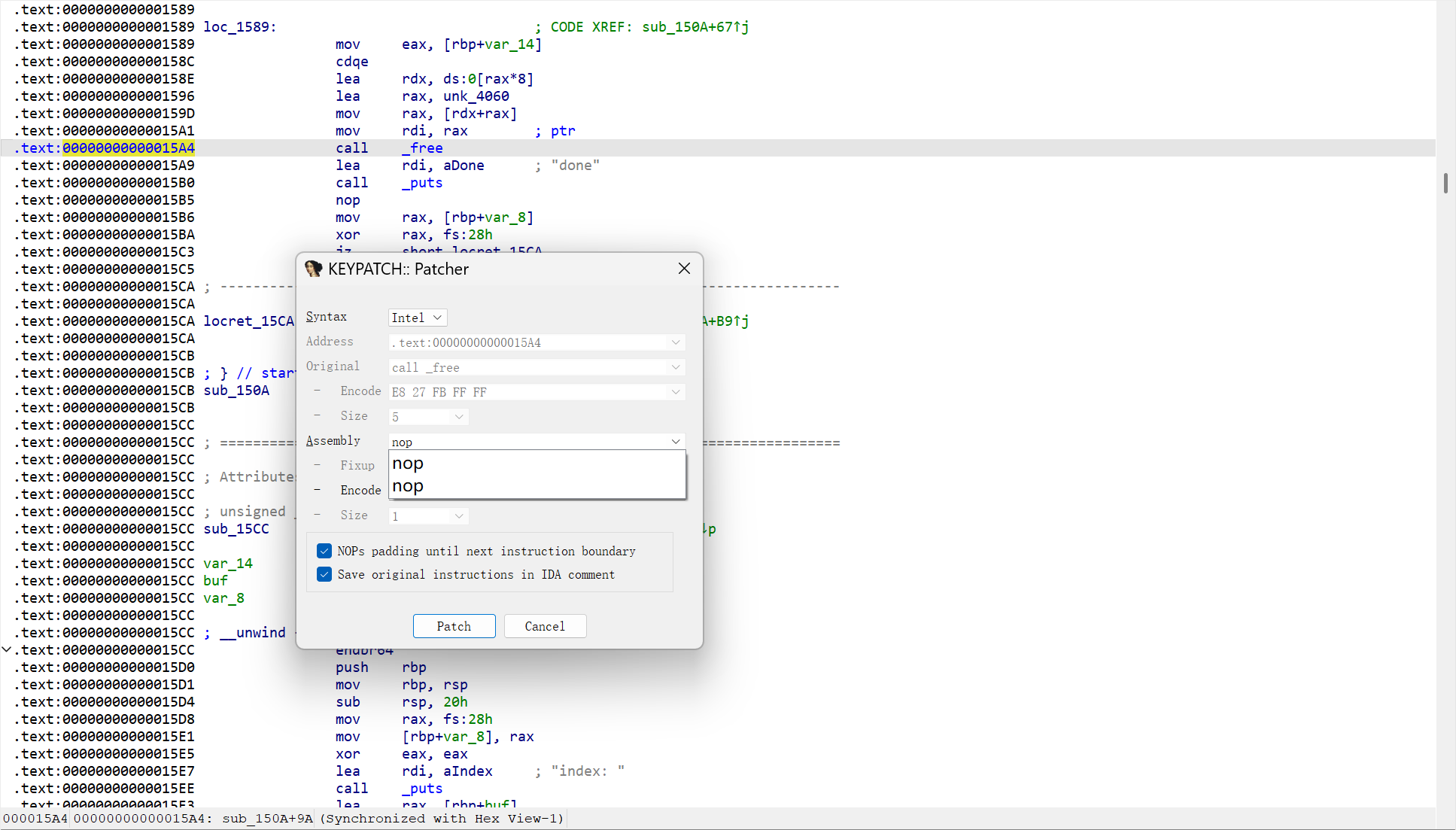The height and width of the screenshot is (830, 1456).
Task: Click aIndex string operand
Action: pyautogui.click(x=467, y=771)
